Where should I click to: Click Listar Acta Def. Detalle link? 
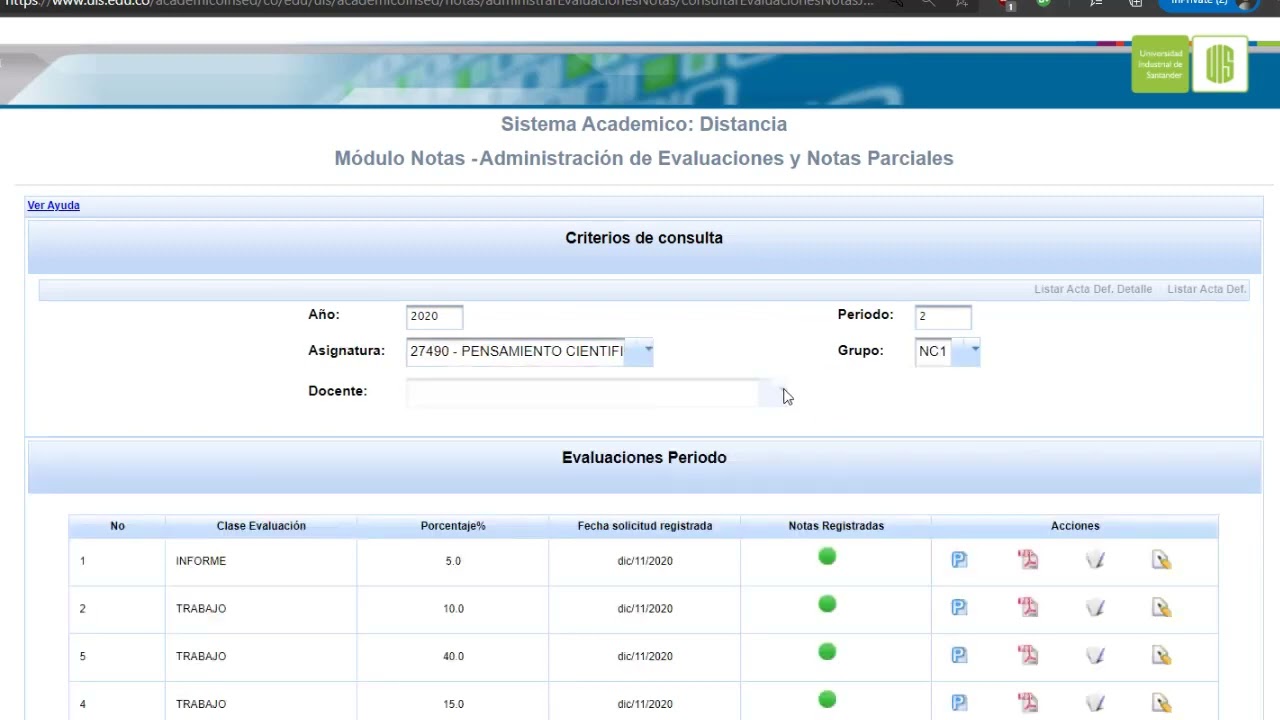(x=1093, y=289)
